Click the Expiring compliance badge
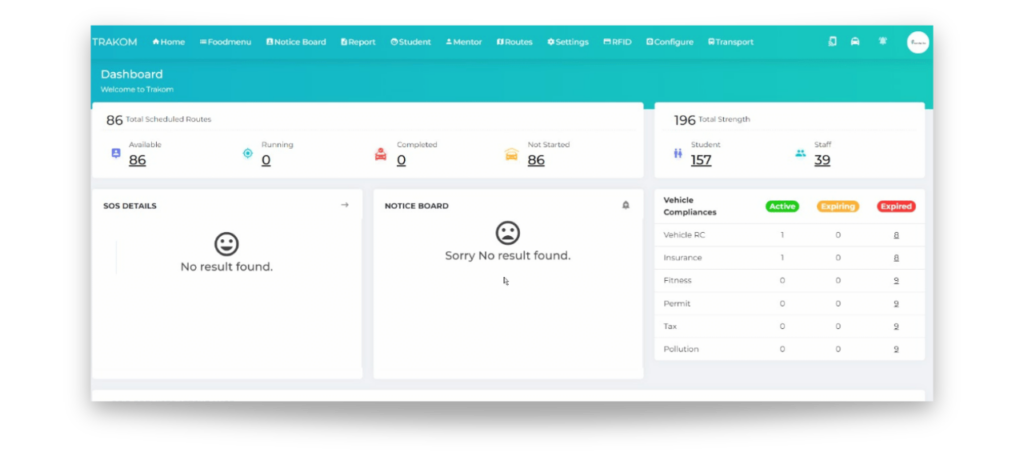 coord(838,206)
